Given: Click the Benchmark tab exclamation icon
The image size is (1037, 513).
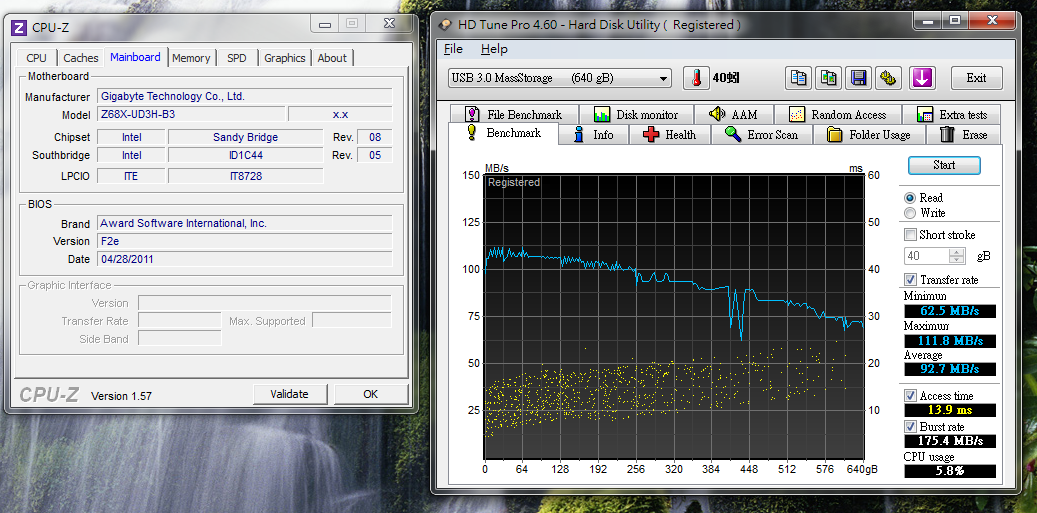Looking at the screenshot, I should click(x=472, y=132).
